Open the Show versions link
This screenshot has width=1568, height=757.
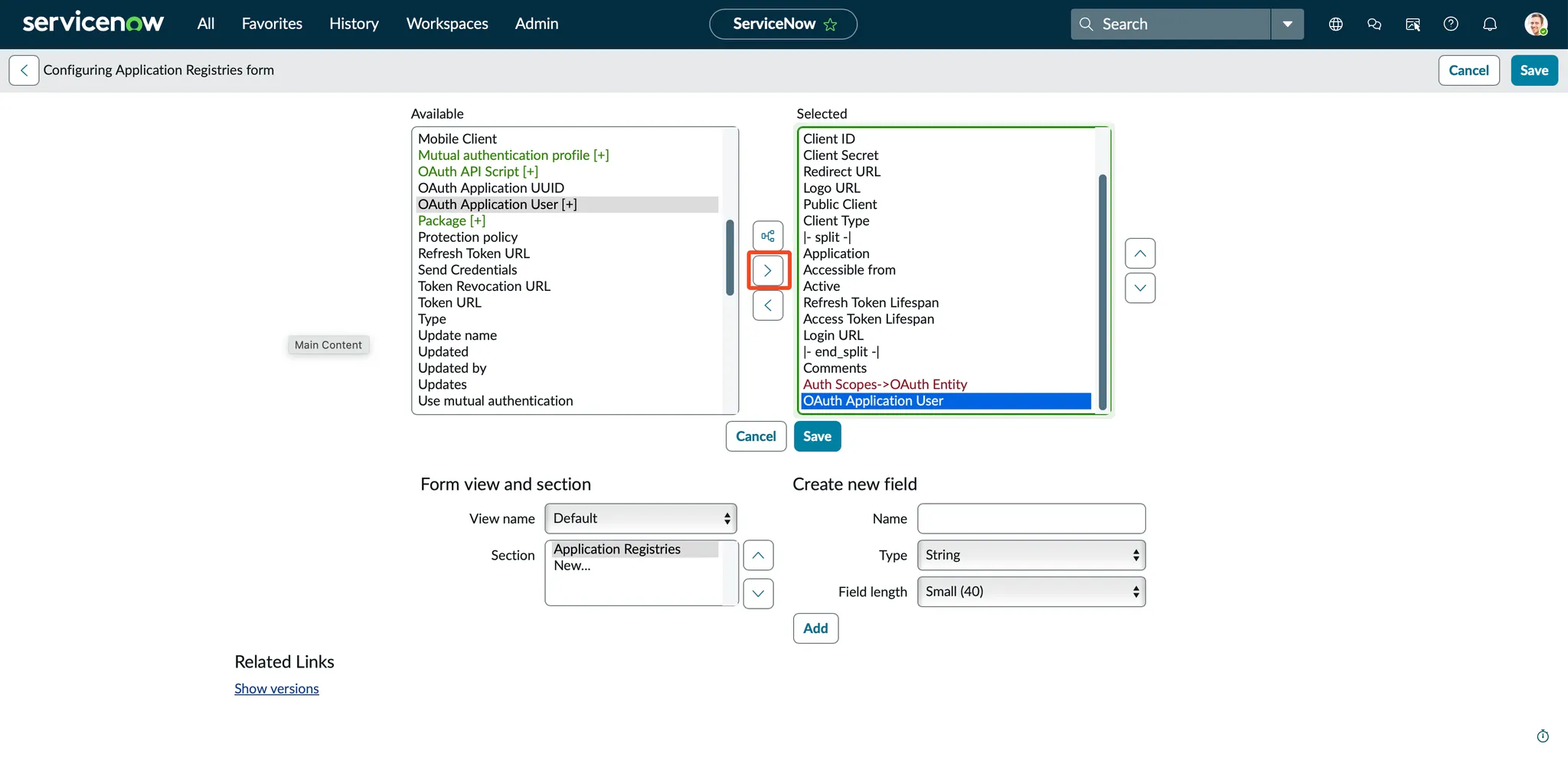pyautogui.click(x=276, y=689)
